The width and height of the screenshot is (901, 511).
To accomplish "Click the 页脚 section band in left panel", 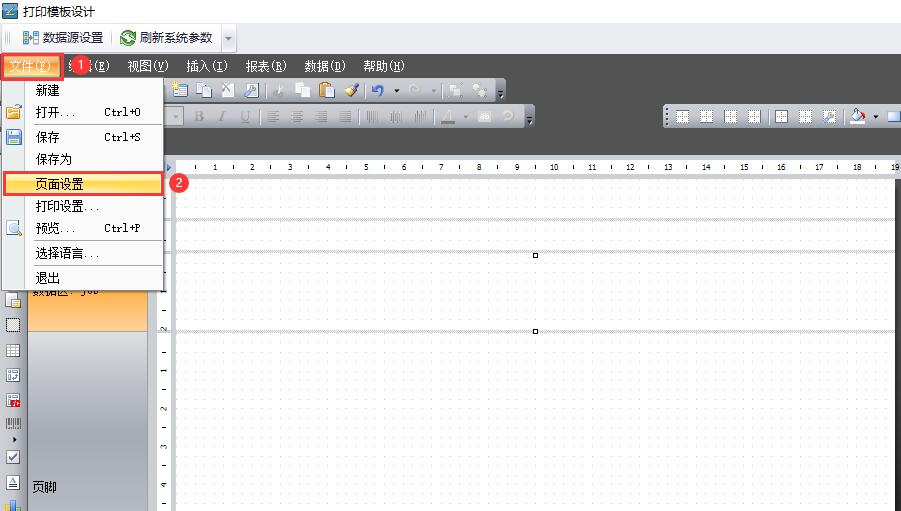I will click(x=45, y=487).
